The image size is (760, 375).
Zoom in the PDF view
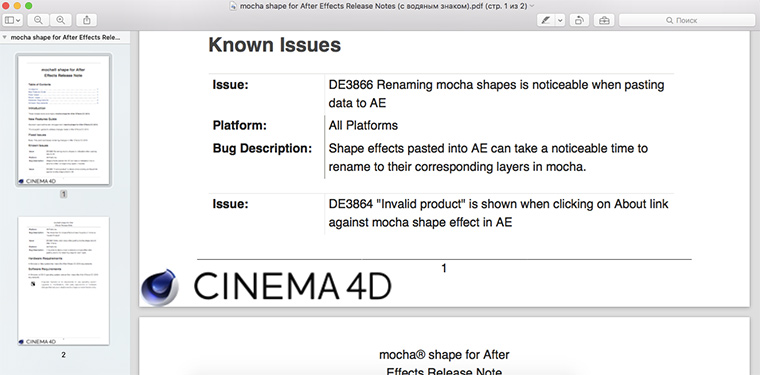coord(61,20)
